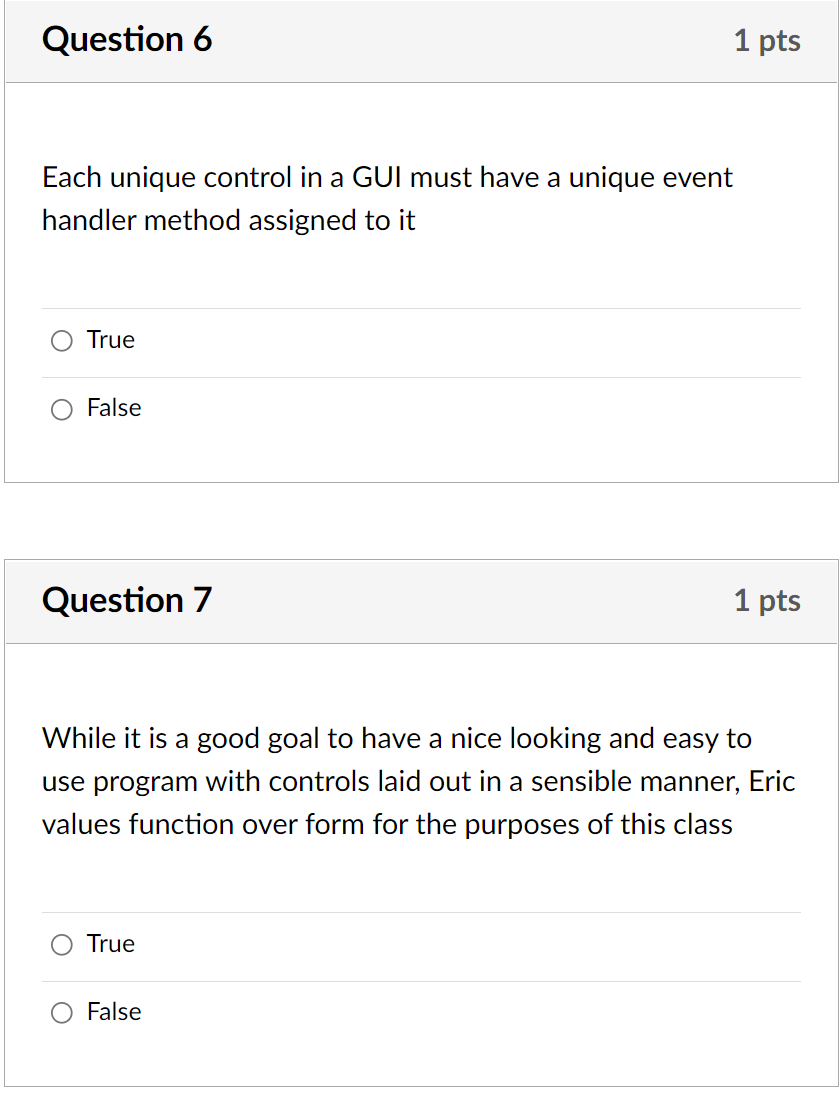Click the "Question 7" heading
The height and width of the screenshot is (1118, 840).
coord(127,600)
